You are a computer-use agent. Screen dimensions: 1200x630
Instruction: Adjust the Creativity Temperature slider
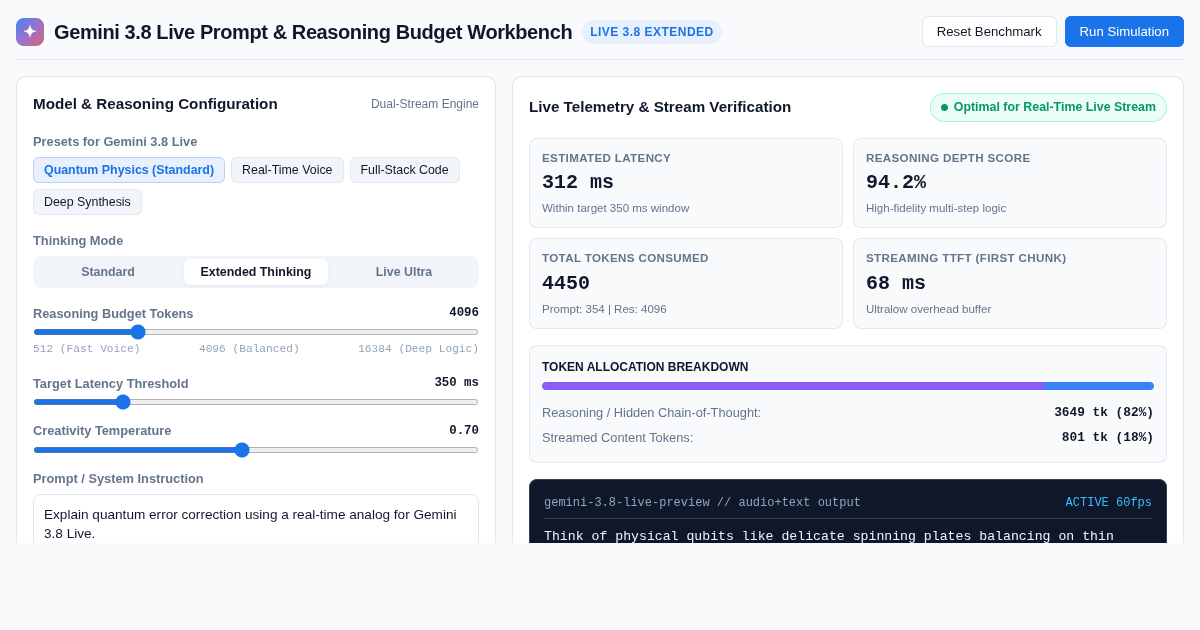tap(256, 450)
